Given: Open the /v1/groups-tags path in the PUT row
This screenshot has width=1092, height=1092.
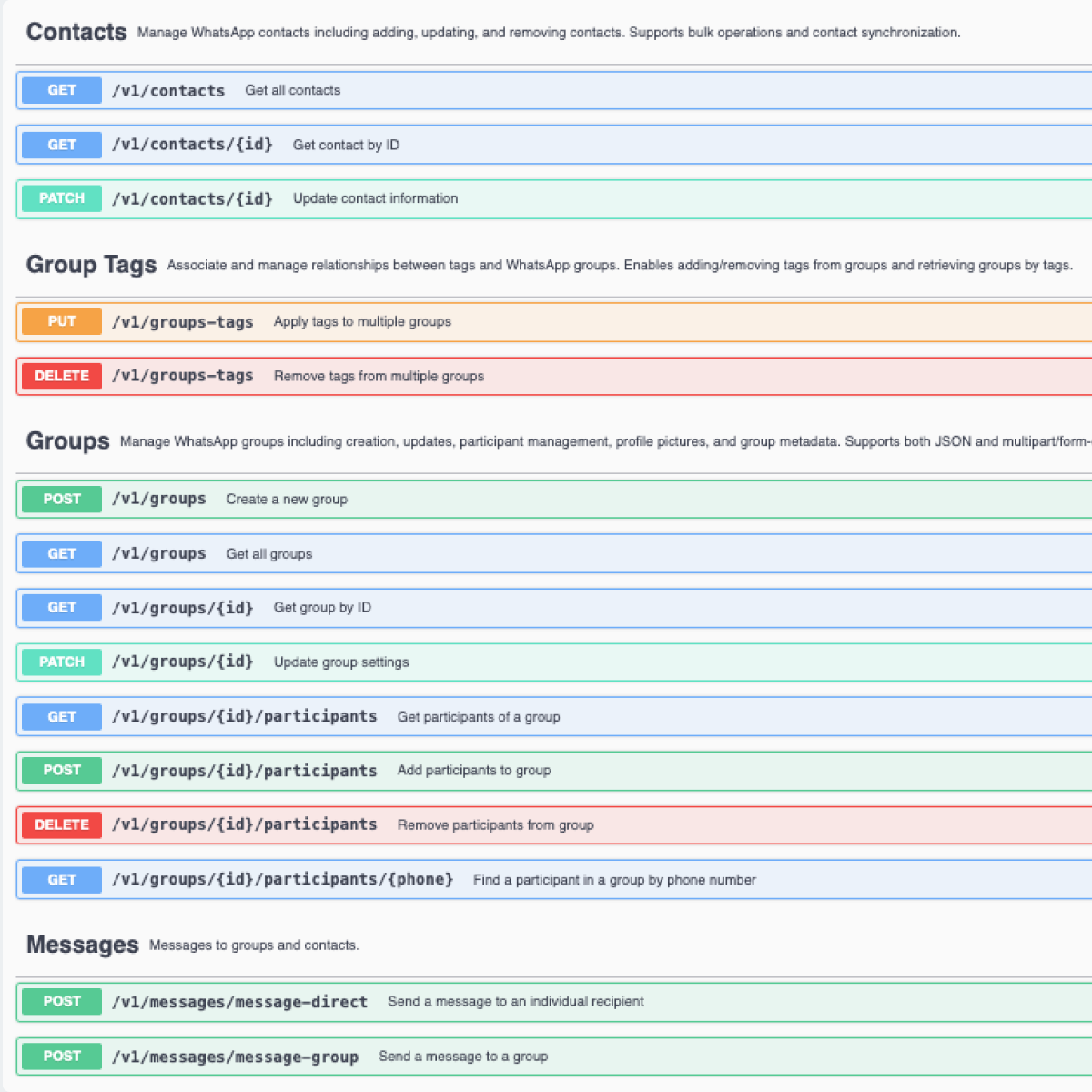Looking at the screenshot, I should pos(183,321).
